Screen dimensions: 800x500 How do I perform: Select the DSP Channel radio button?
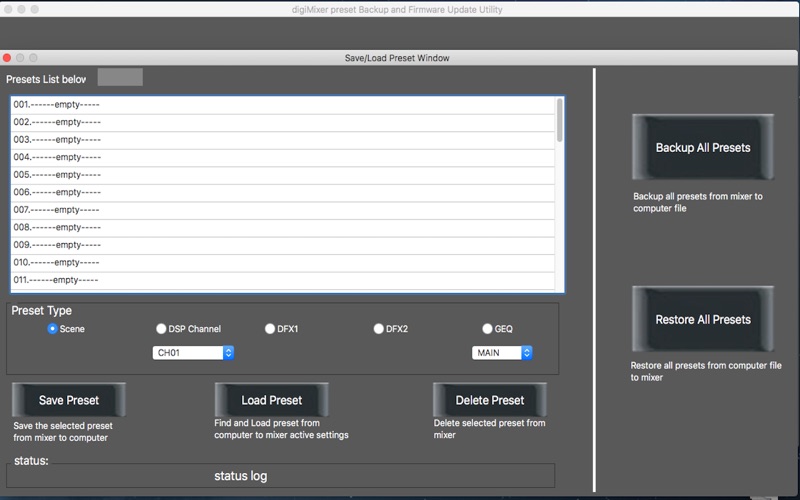pos(161,329)
